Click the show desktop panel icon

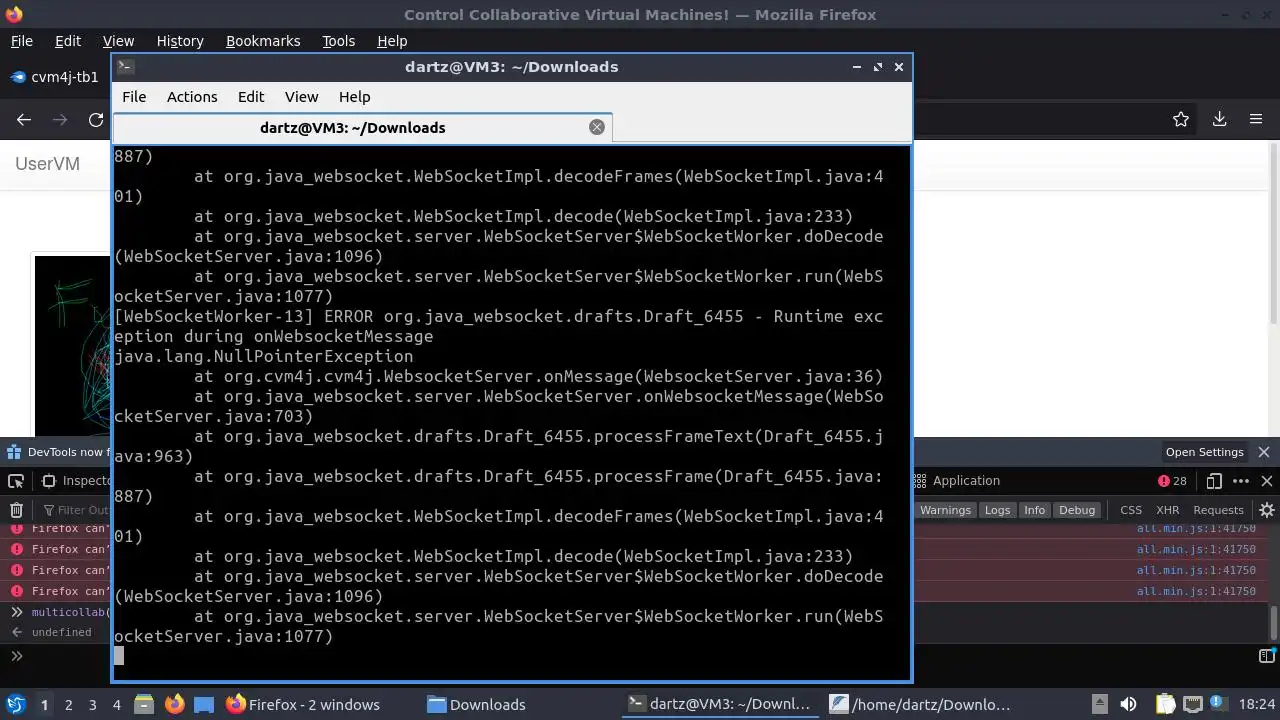click(204, 704)
